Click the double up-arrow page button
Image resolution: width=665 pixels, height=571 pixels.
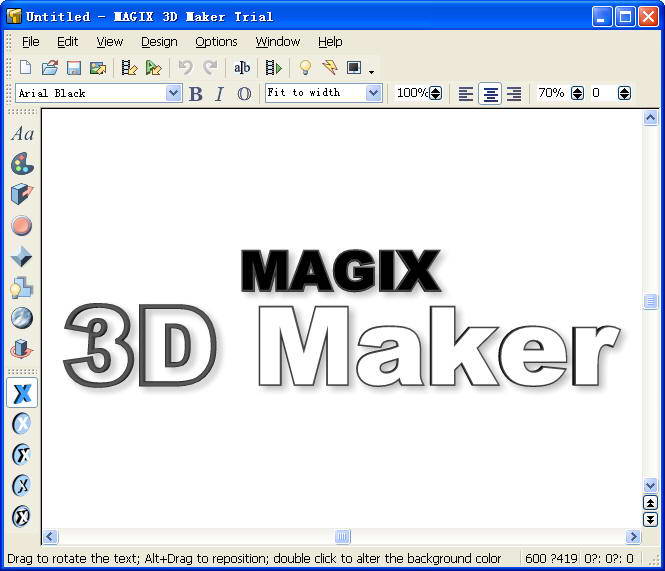pyautogui.click(x=650, y=503)
